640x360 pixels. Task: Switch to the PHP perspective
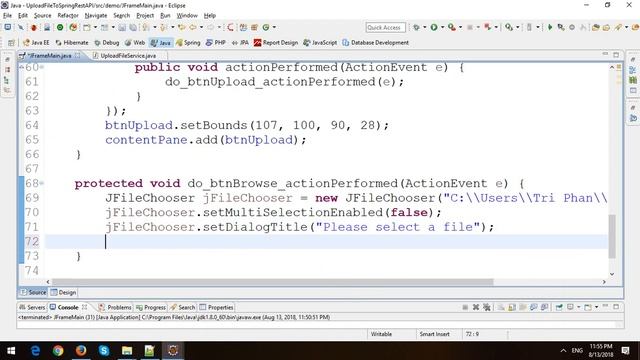click(216, 42)
